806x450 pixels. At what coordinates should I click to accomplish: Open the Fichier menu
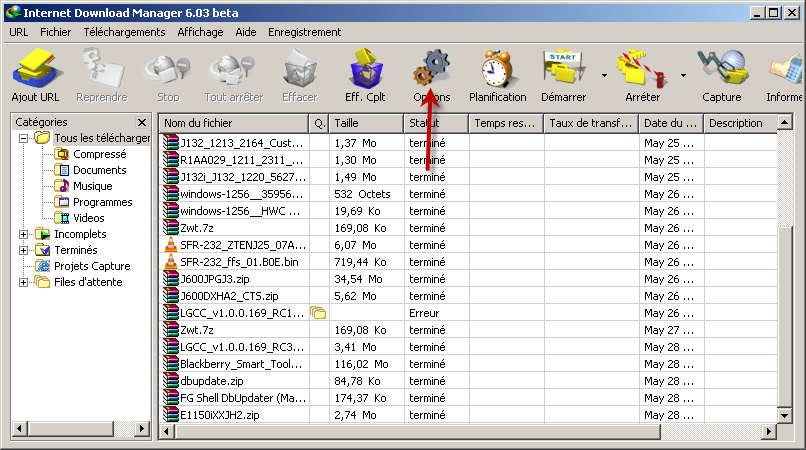(56, 32)
